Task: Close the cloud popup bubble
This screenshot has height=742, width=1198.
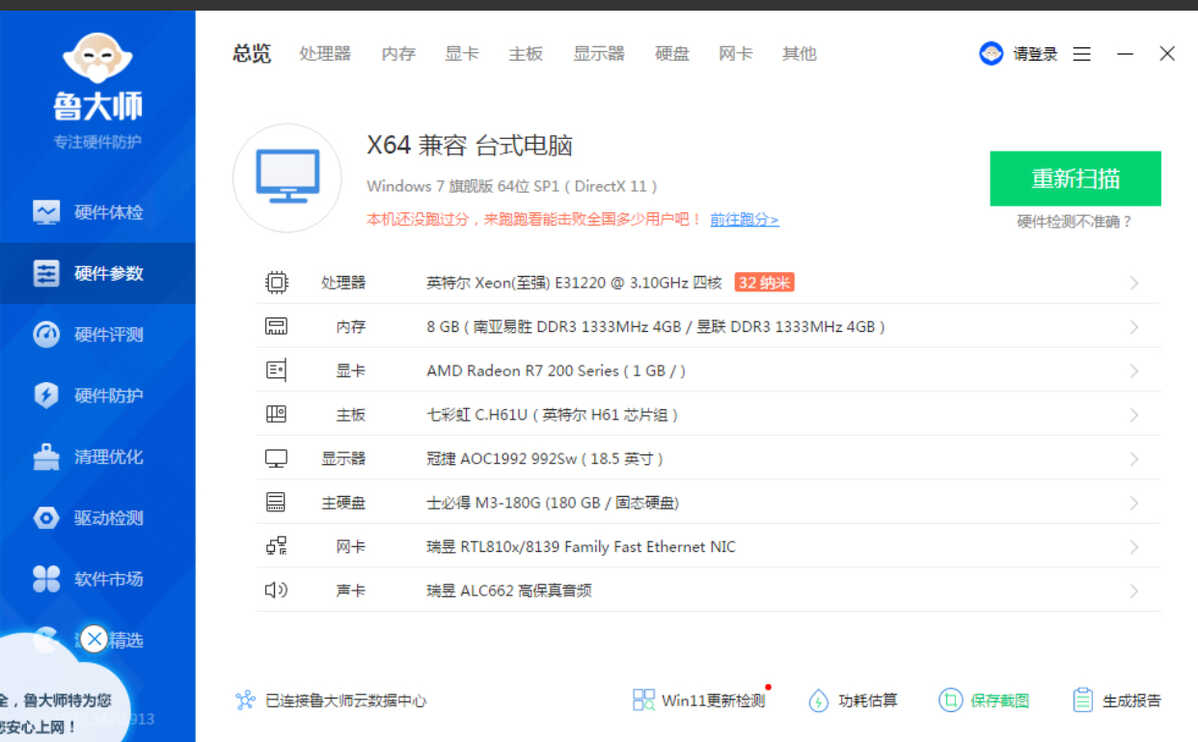Action: coord(95,639)
